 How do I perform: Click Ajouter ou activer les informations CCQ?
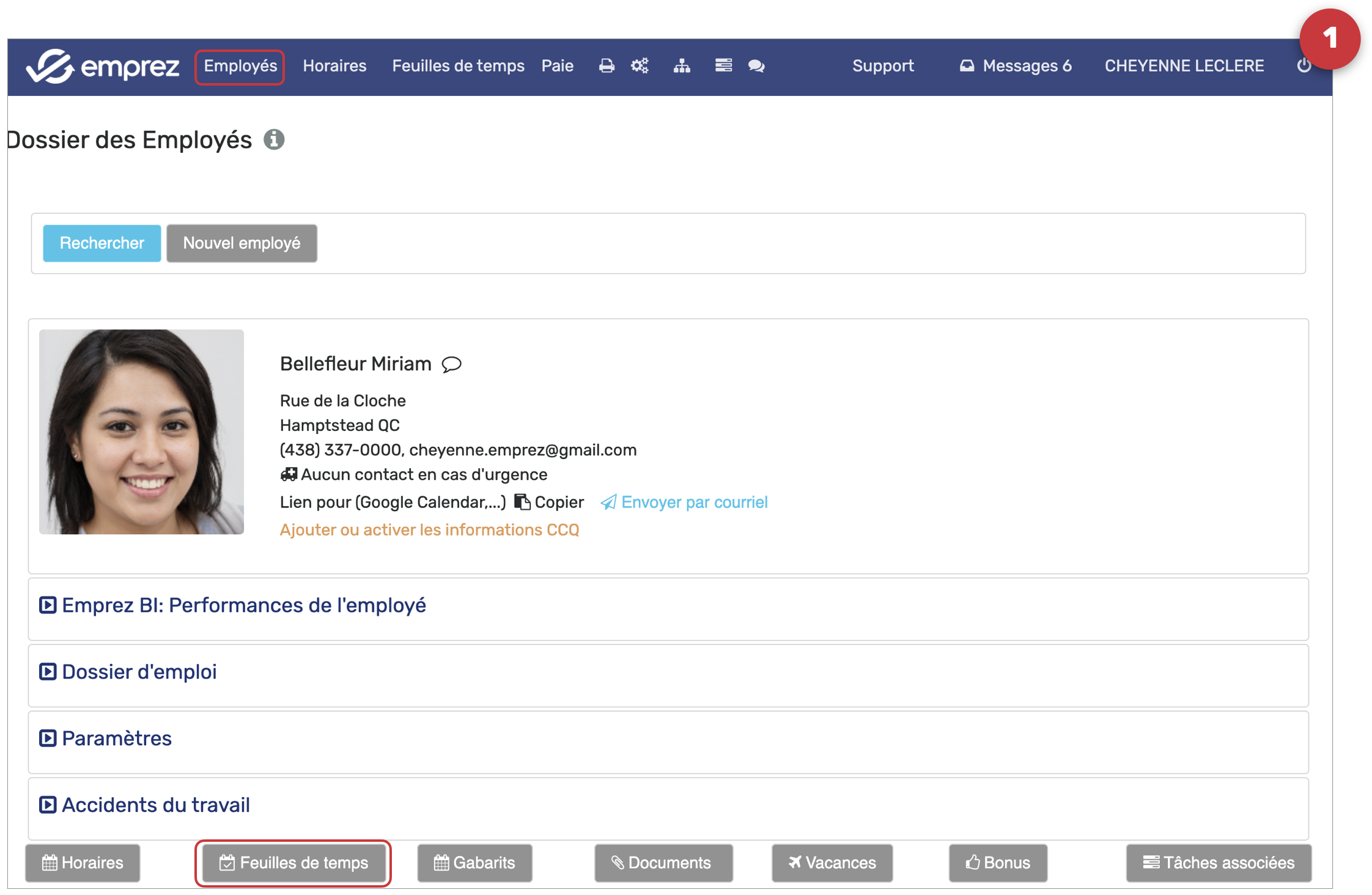(429, 530)
